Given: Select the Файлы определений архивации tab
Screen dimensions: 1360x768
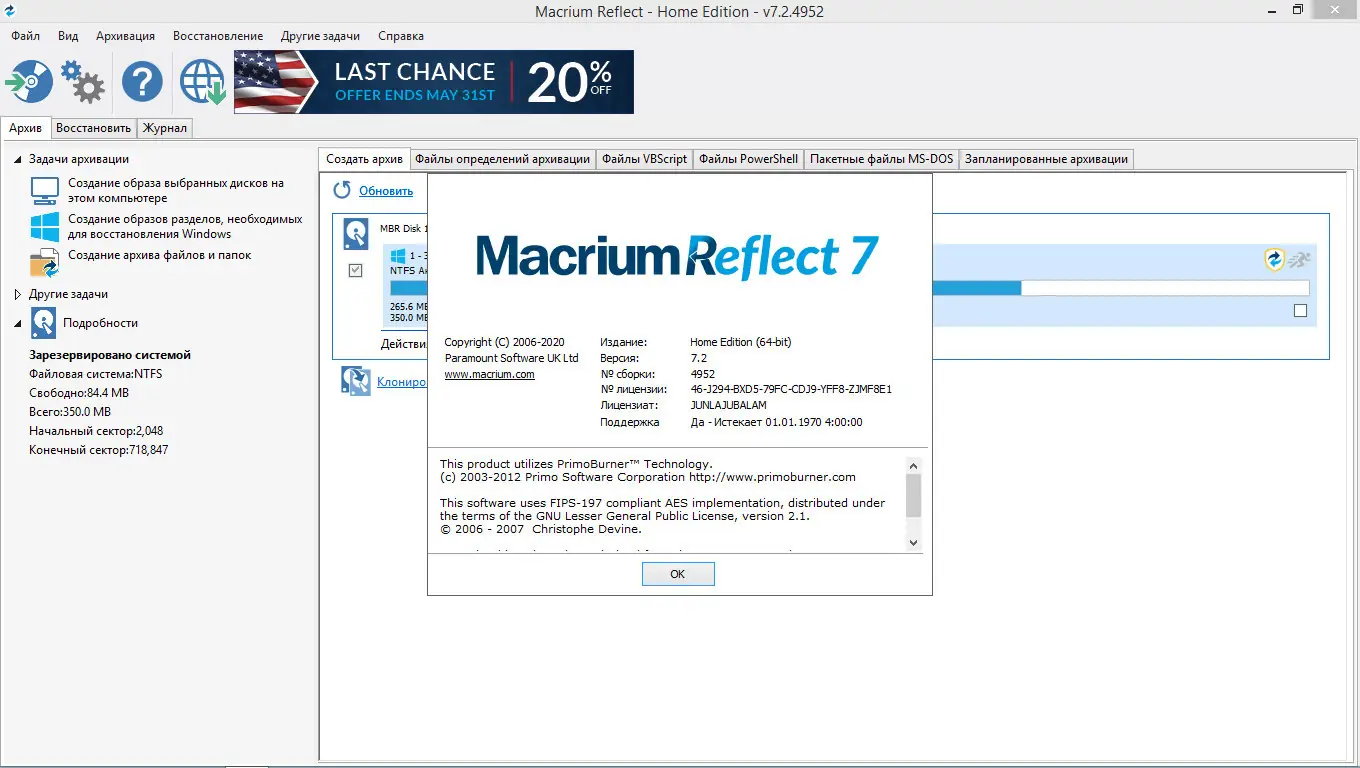Looking at the screenshot, I should [502, 159].
